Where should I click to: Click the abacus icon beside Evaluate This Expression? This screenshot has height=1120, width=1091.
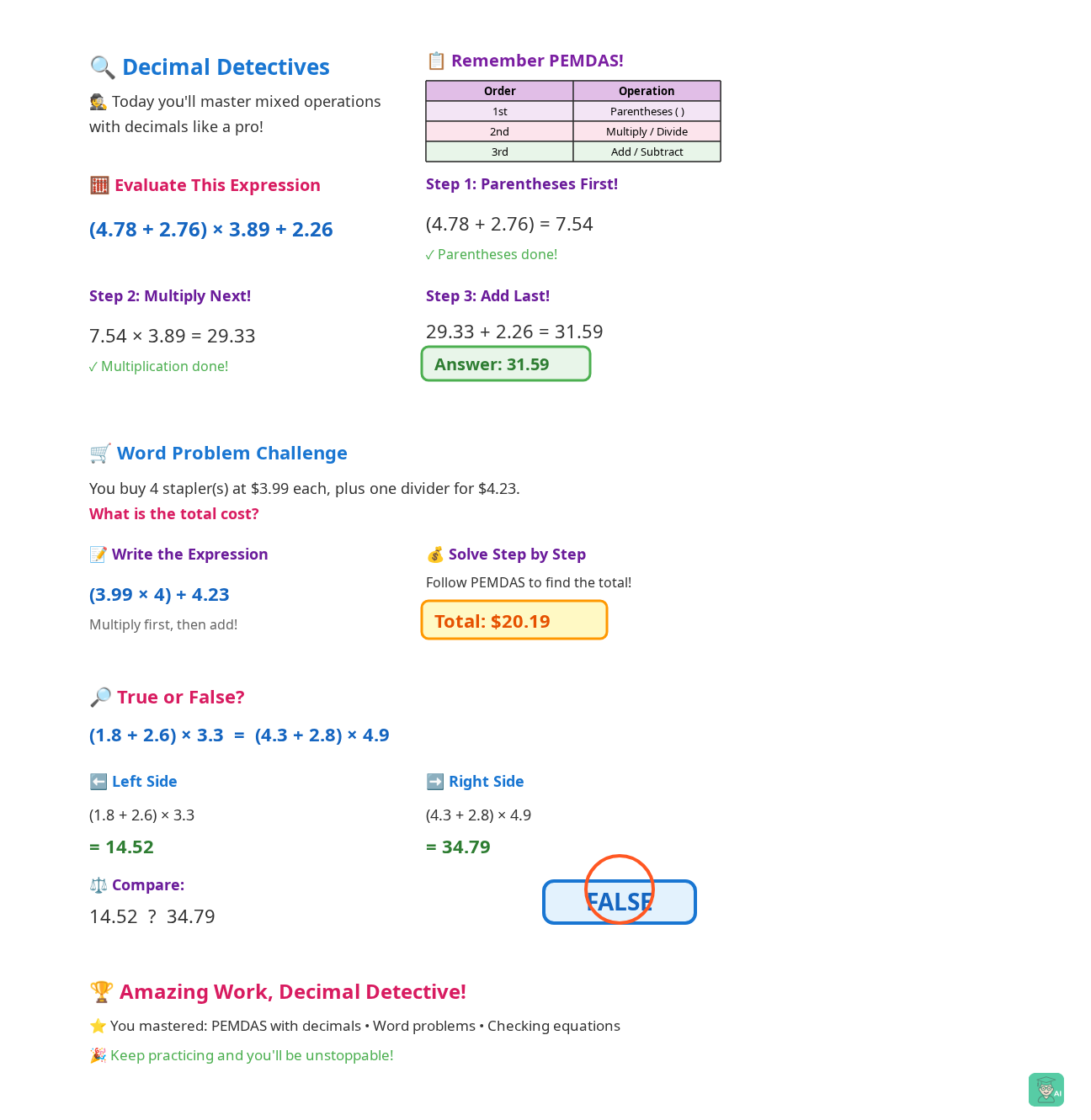[99, 185]
